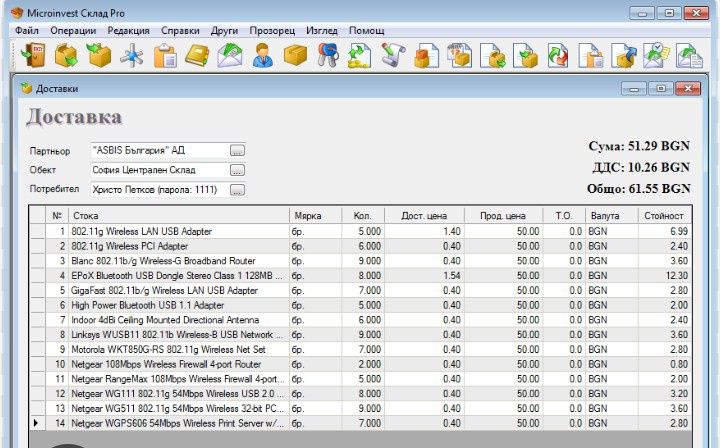Click the Т.О. column header

pos(564,215)
